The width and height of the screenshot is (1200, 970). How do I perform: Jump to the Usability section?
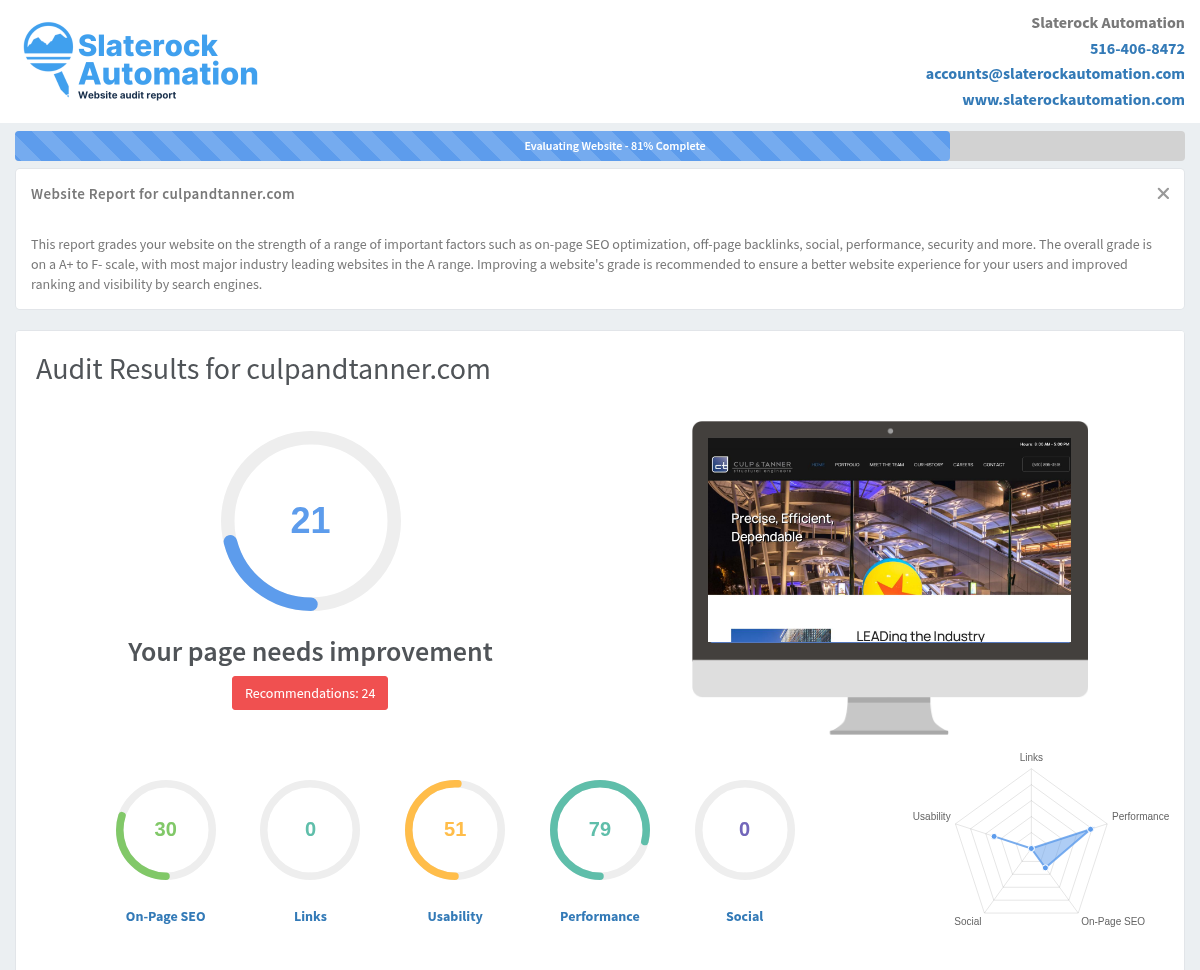(455, 916)
